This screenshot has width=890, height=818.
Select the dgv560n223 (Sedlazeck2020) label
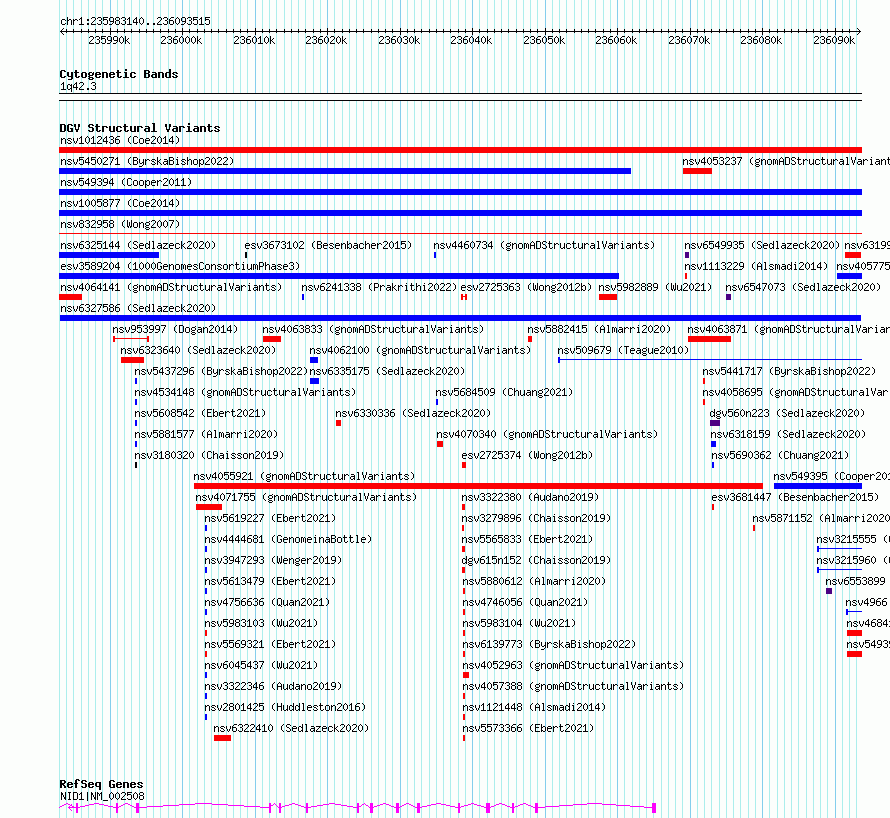(x=787, y=413)
